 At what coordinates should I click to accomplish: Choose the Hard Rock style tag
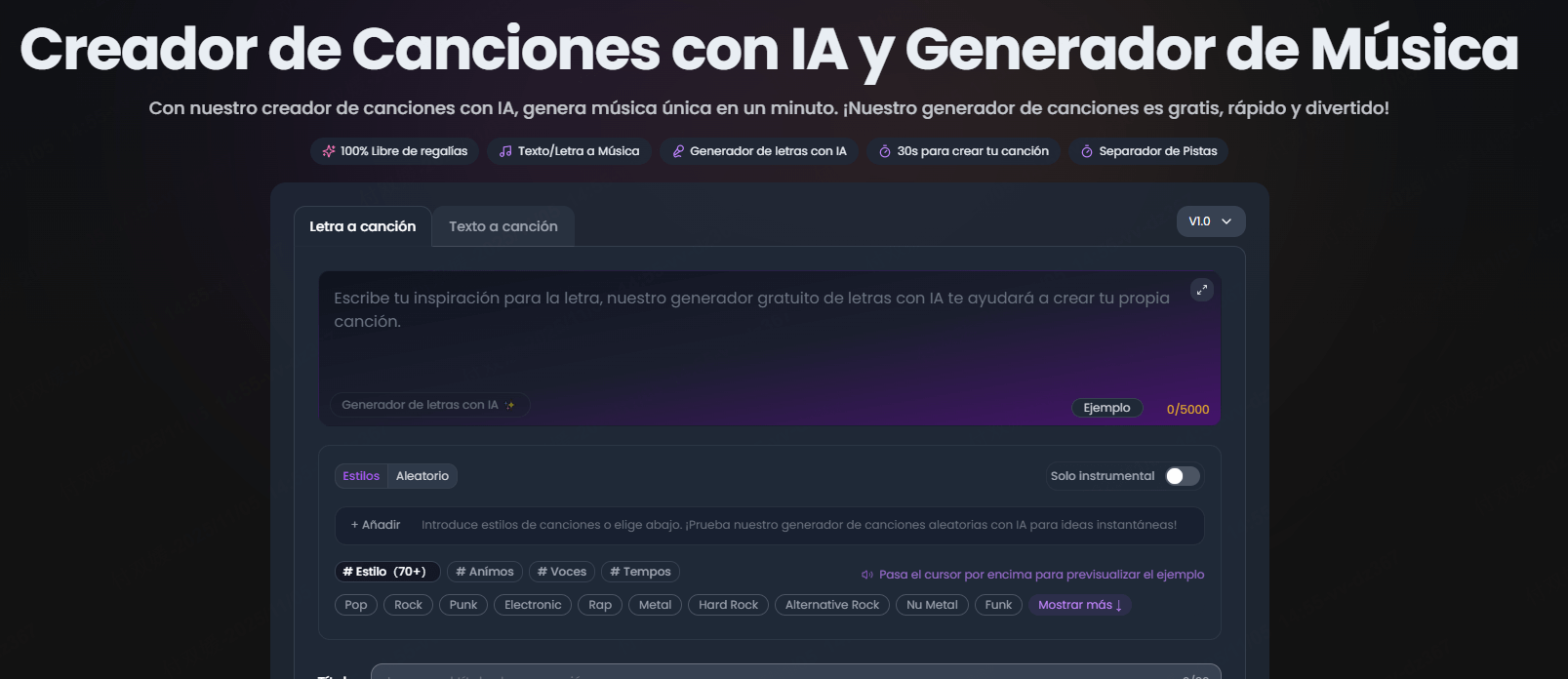(x=728, y=605)
